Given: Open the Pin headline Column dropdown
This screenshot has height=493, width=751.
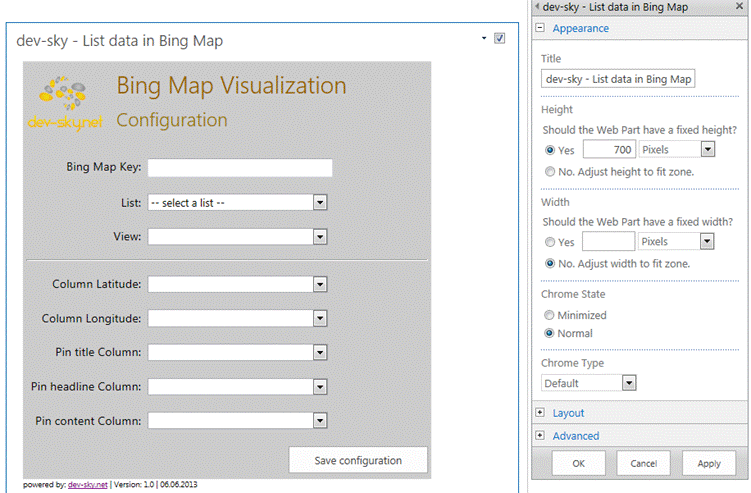Looking at the screenshot, I should click(237, 387).
